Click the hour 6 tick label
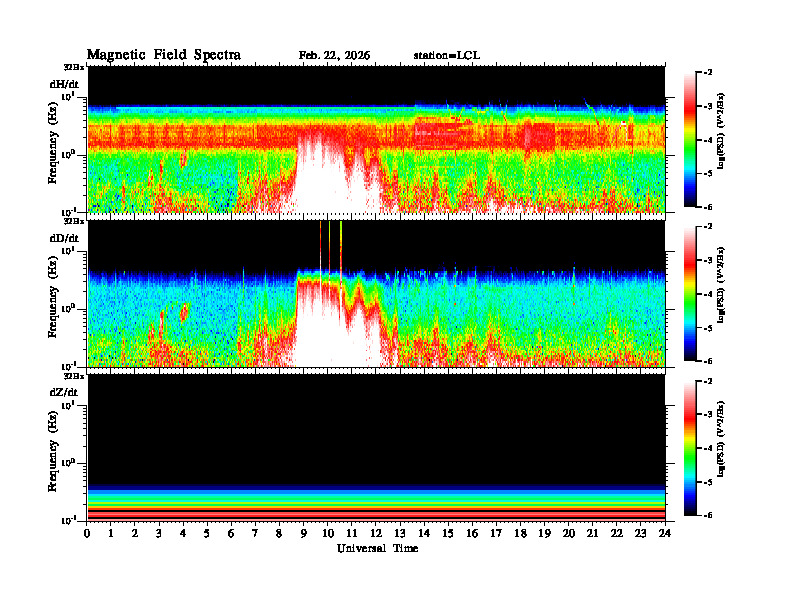Screen dimensions: 792x612 pyautogui.click(x=232, y=533)
